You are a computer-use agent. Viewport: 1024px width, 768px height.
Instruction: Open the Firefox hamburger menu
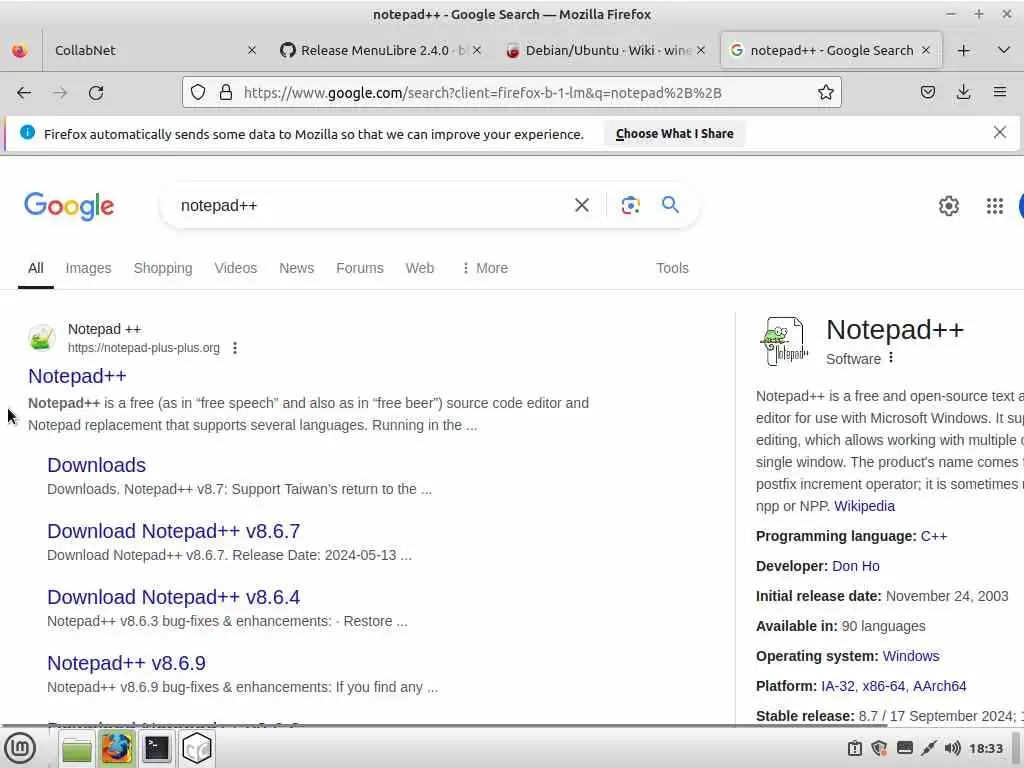click(1000, 93)
